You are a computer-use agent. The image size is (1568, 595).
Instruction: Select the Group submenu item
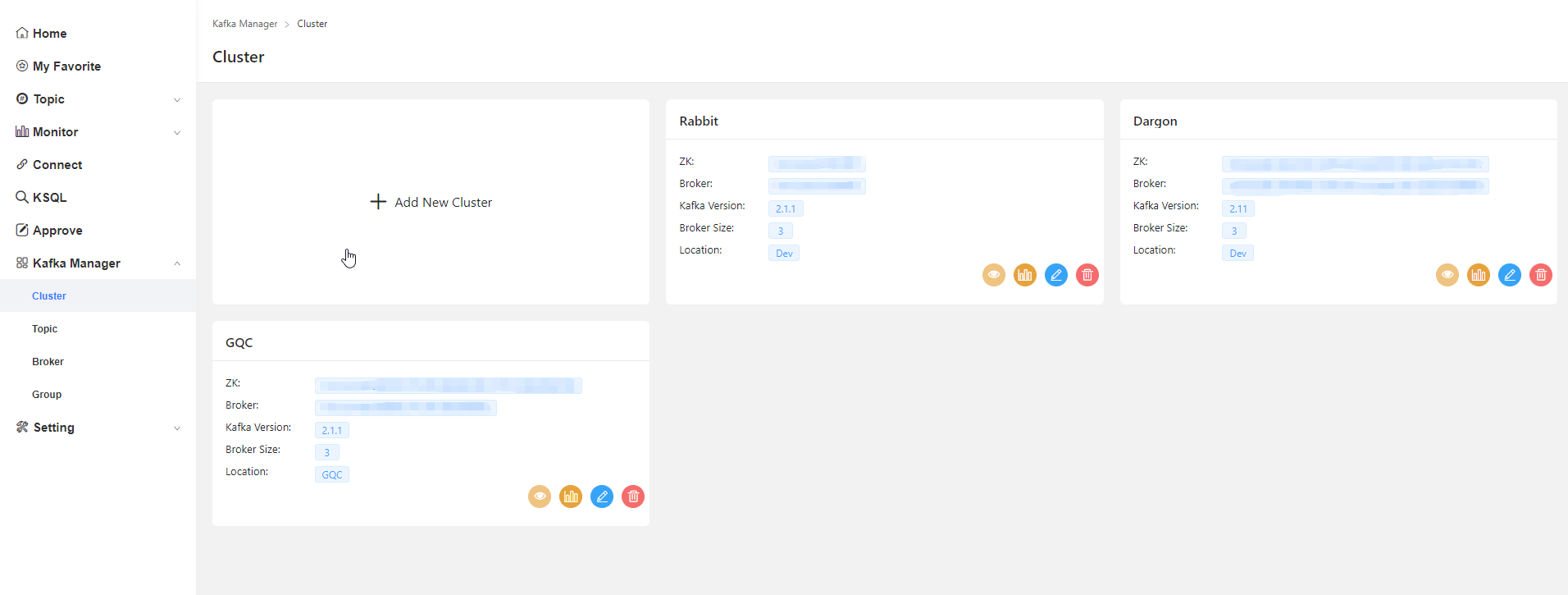coord(98,394)
